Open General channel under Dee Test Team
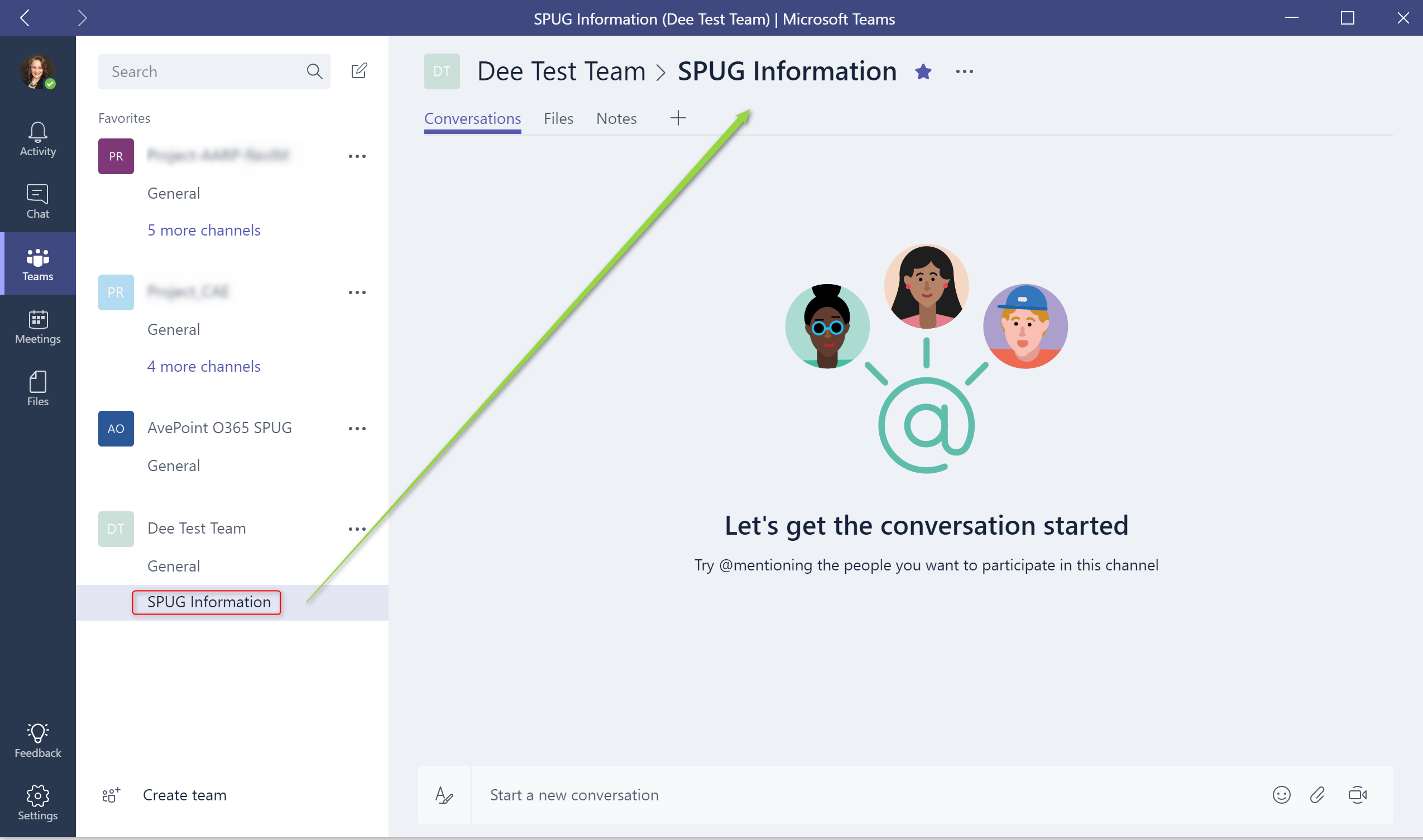 click(174, 566)
